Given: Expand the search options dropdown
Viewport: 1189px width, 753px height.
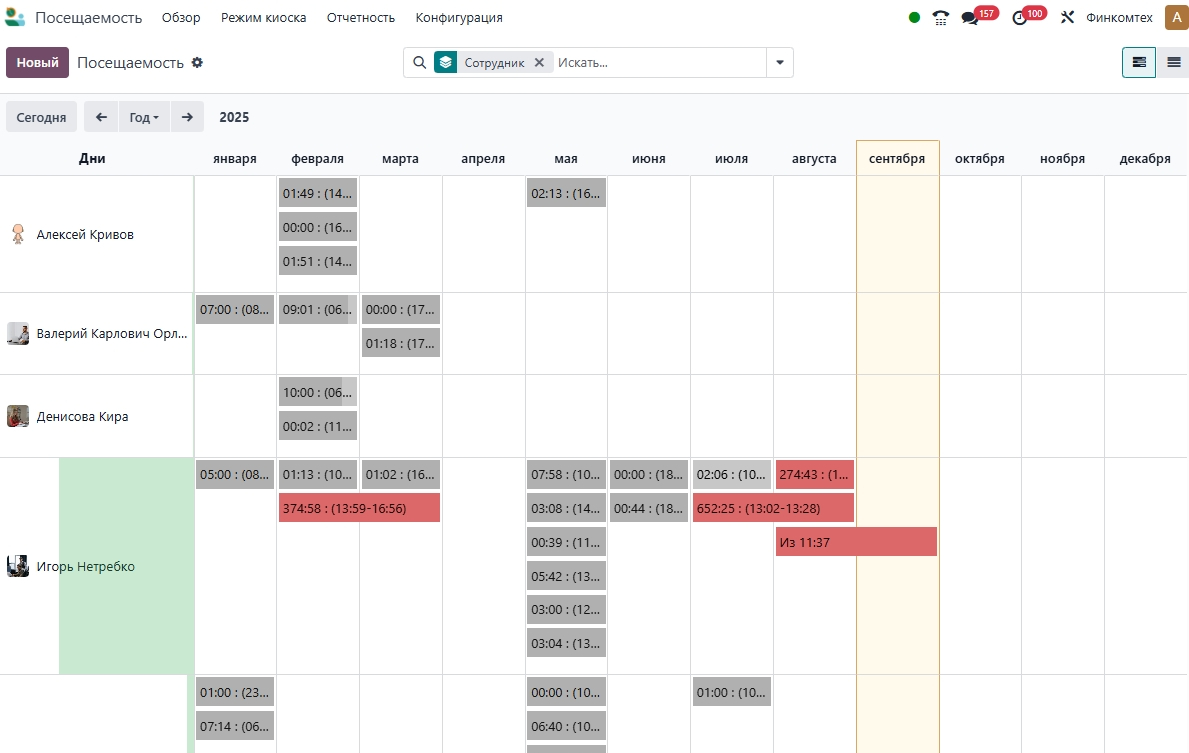Looking at the screenshot, I should [x=780, y=63].
